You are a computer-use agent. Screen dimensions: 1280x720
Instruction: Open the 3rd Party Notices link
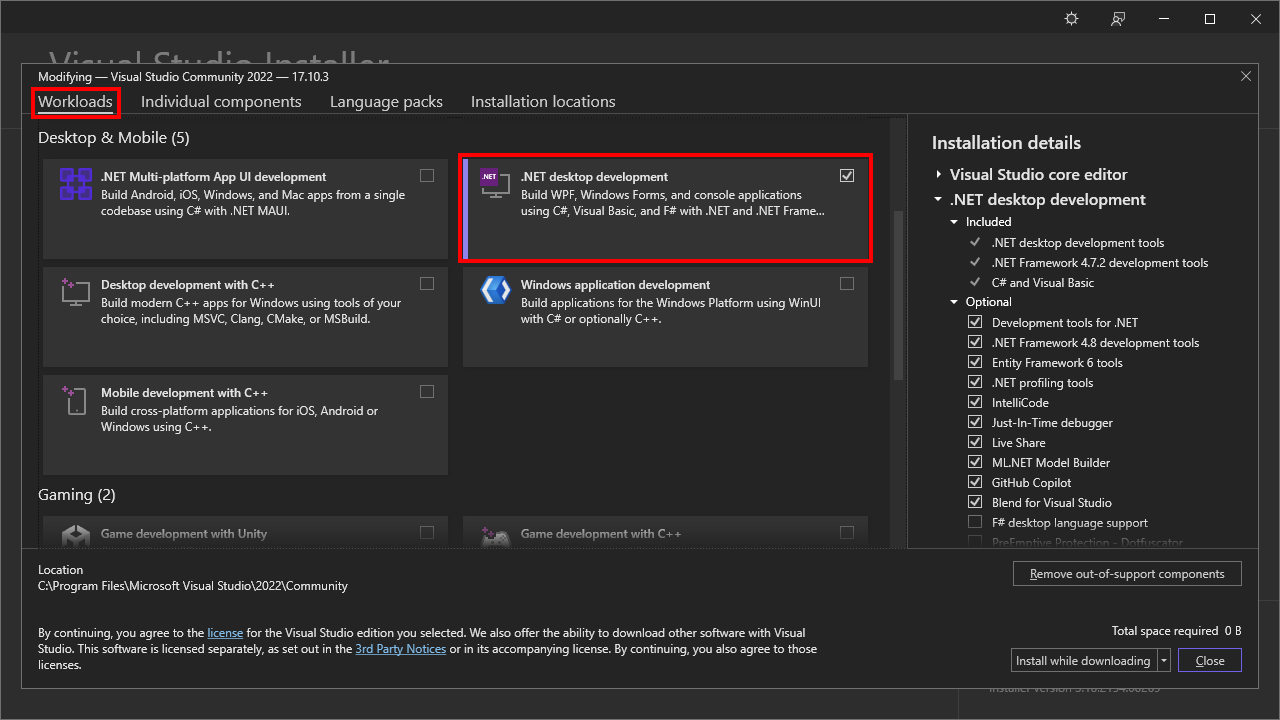[x=401, y=649]
